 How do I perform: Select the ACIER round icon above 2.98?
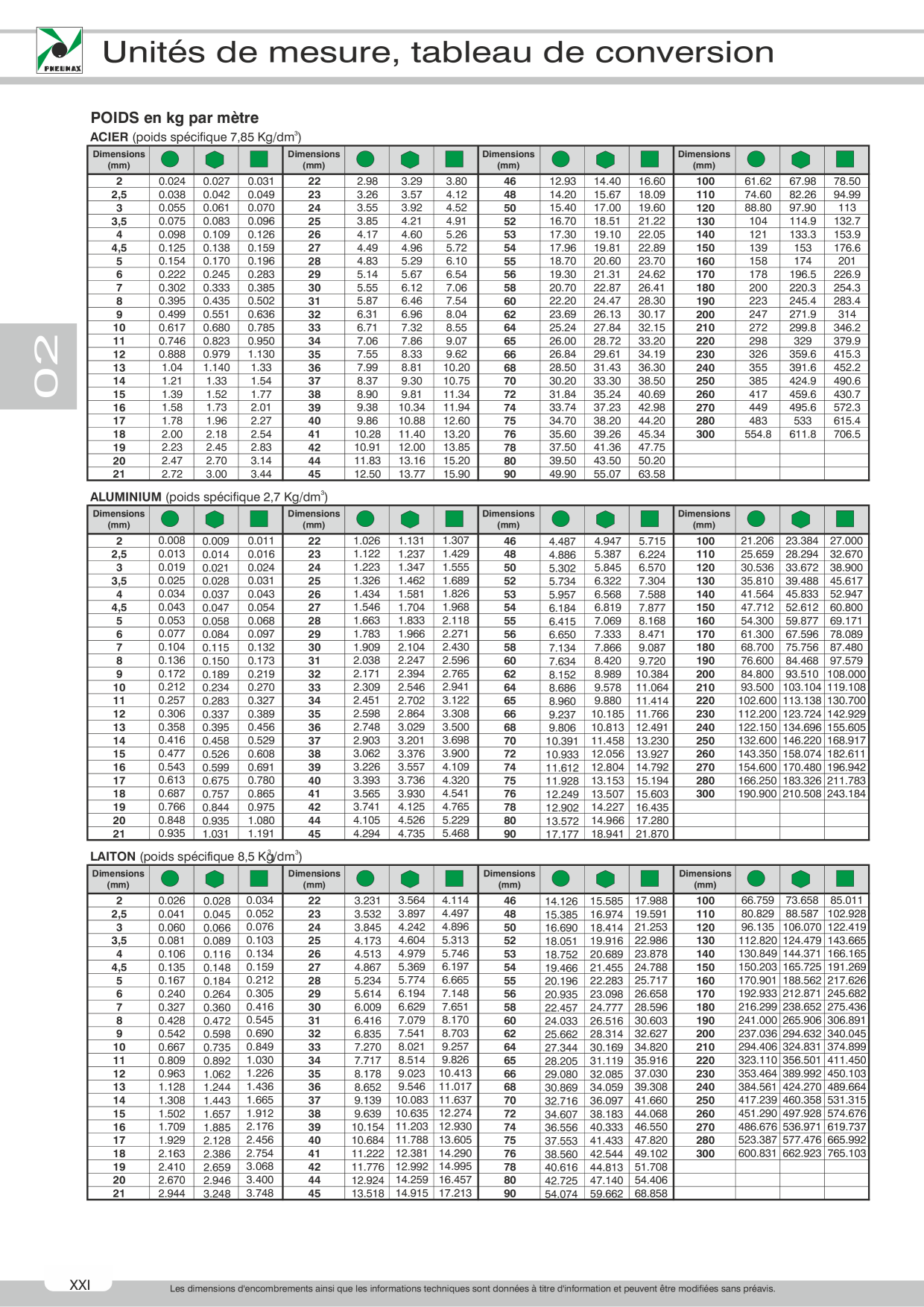(366, 159)
